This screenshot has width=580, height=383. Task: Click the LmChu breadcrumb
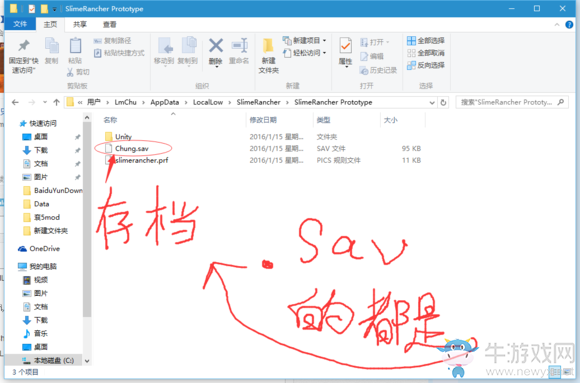(x=125, y=102)
